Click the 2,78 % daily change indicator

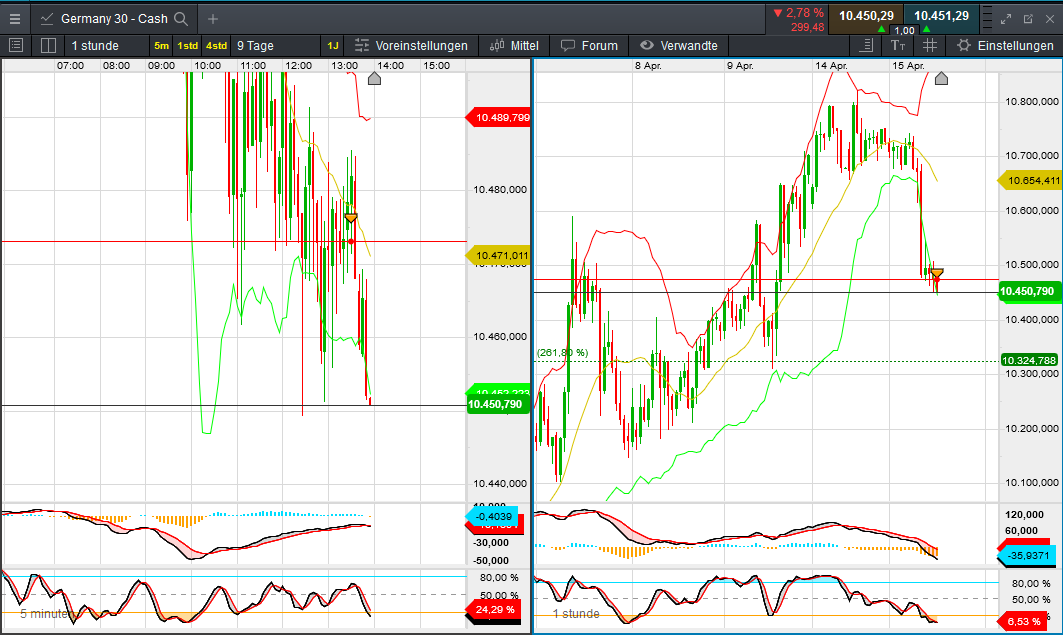coord(799,13)
